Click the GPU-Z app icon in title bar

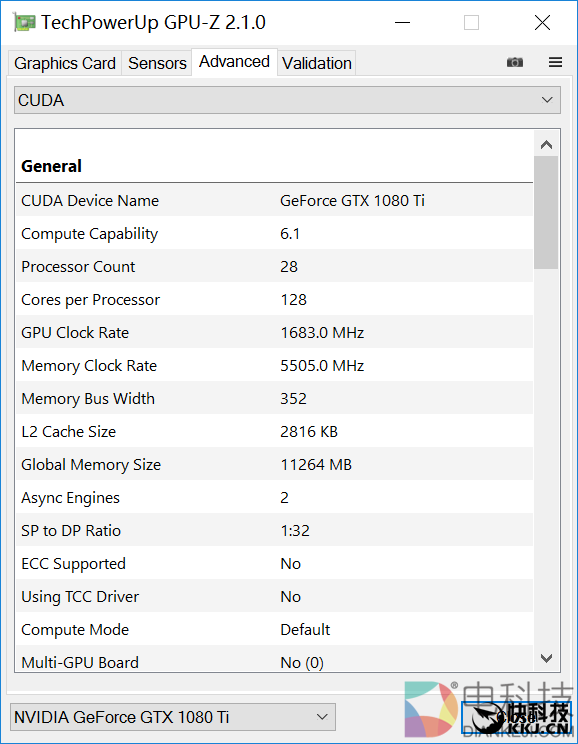24,22
